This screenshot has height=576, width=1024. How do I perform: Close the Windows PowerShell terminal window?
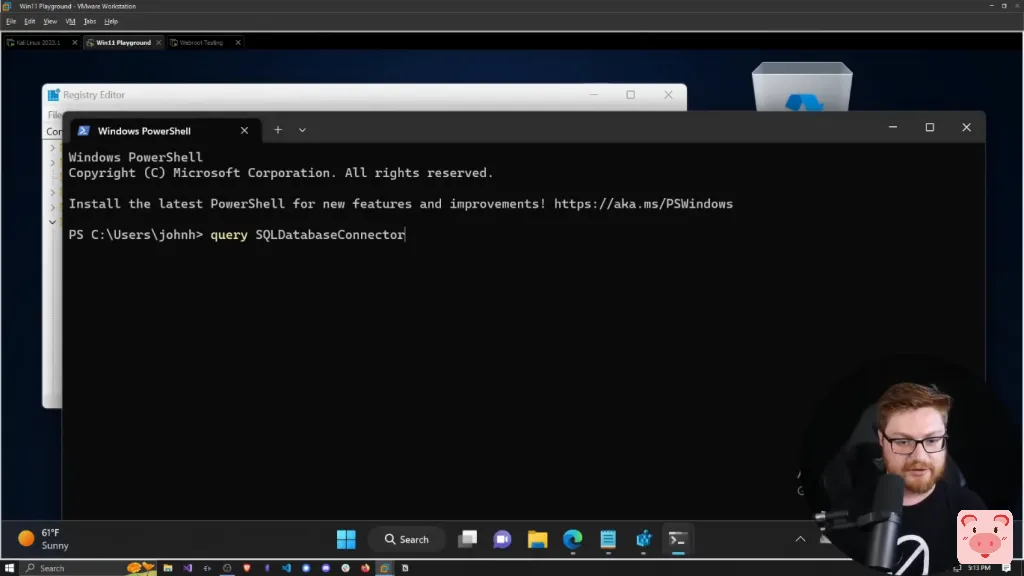point(967,127)
